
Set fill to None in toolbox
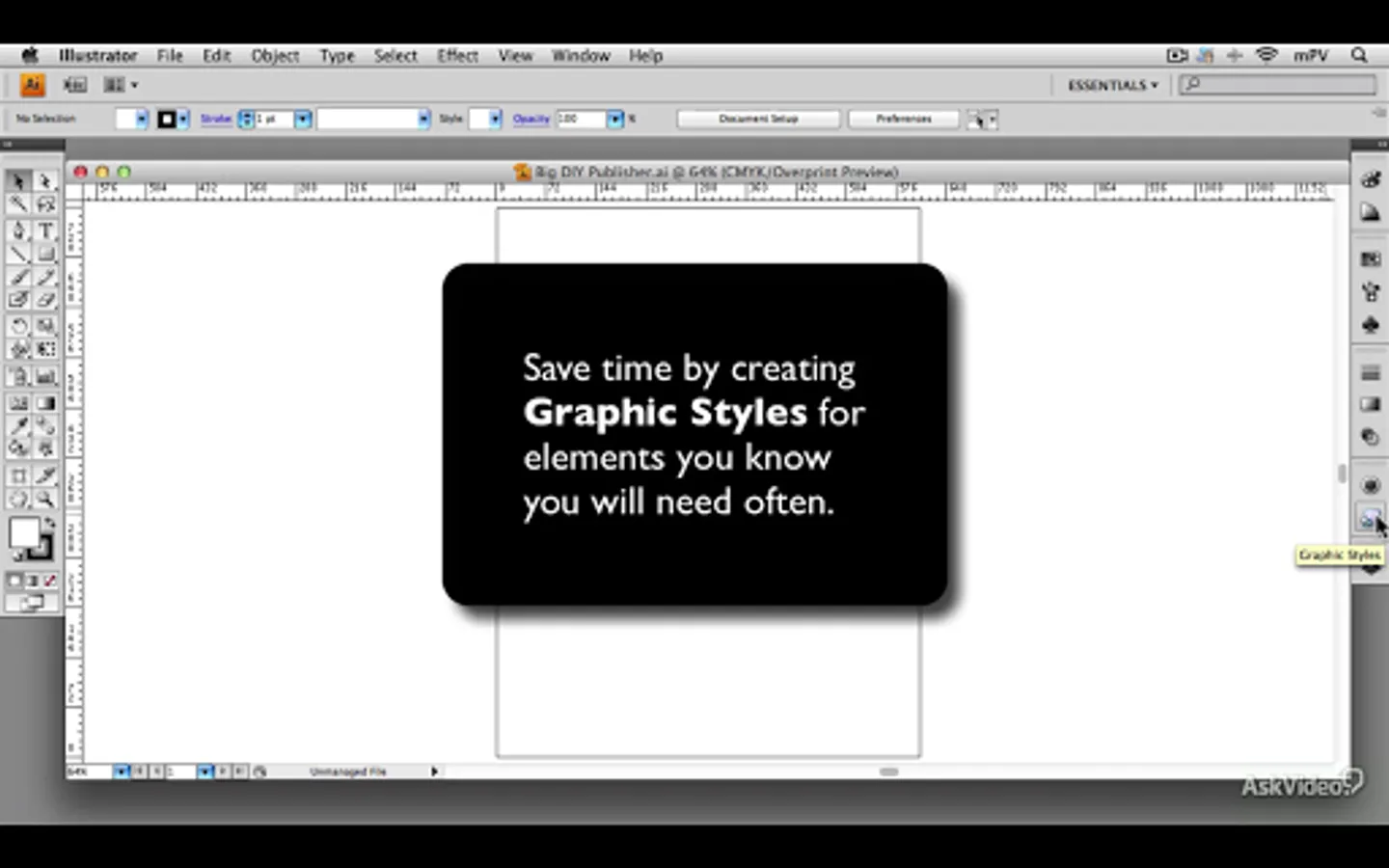coord(49,581)
